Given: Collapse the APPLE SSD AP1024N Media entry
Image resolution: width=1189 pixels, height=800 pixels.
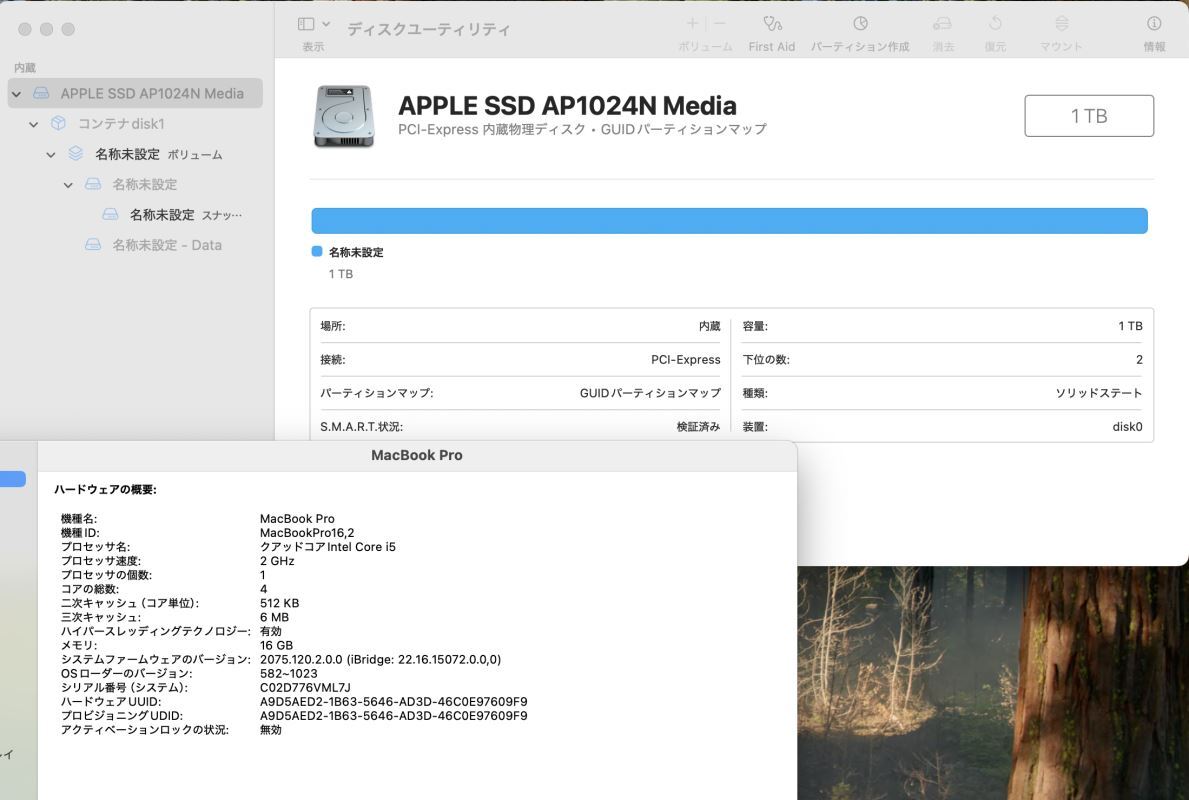Looking at the screenshot, I should (x=16, y=92).
